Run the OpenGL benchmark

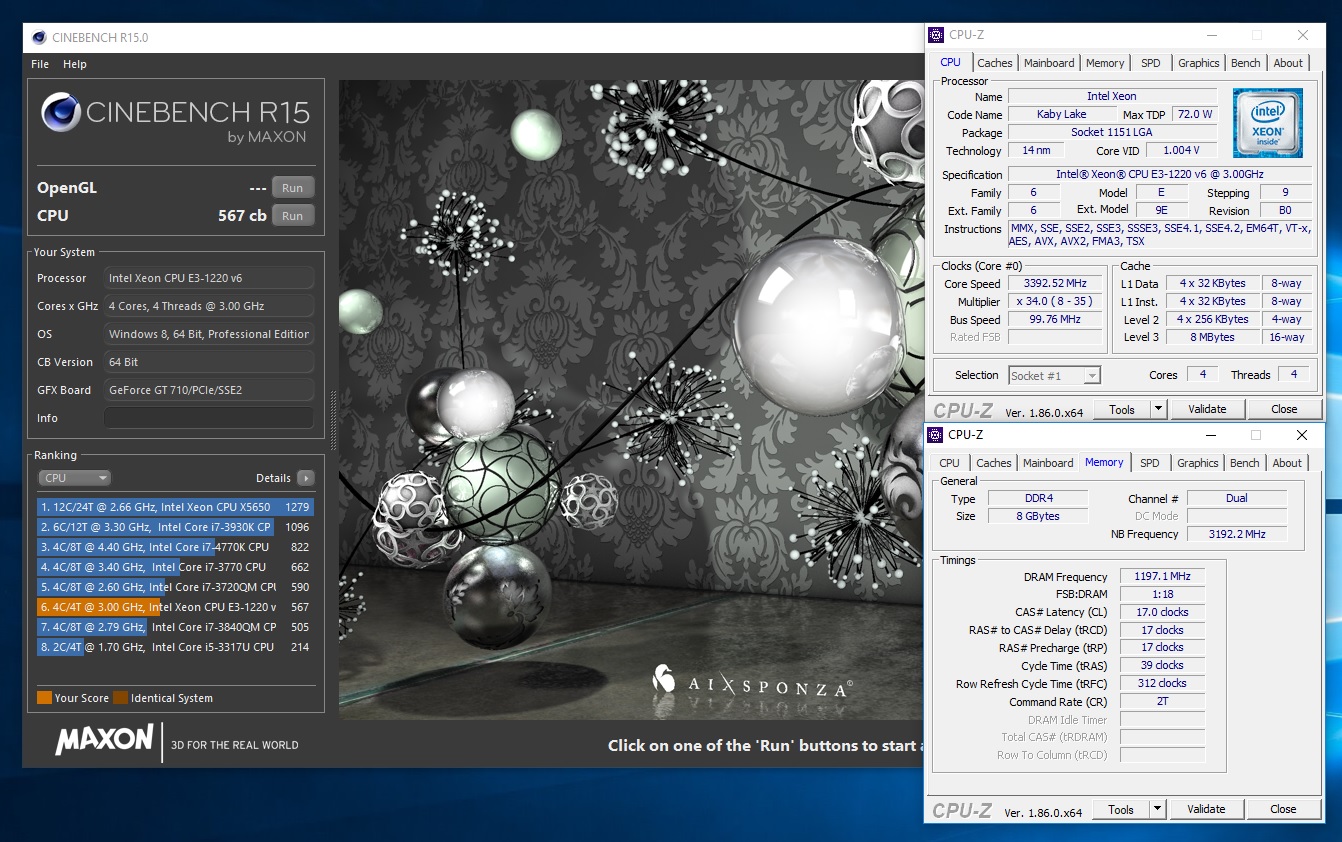coord(292,188)
